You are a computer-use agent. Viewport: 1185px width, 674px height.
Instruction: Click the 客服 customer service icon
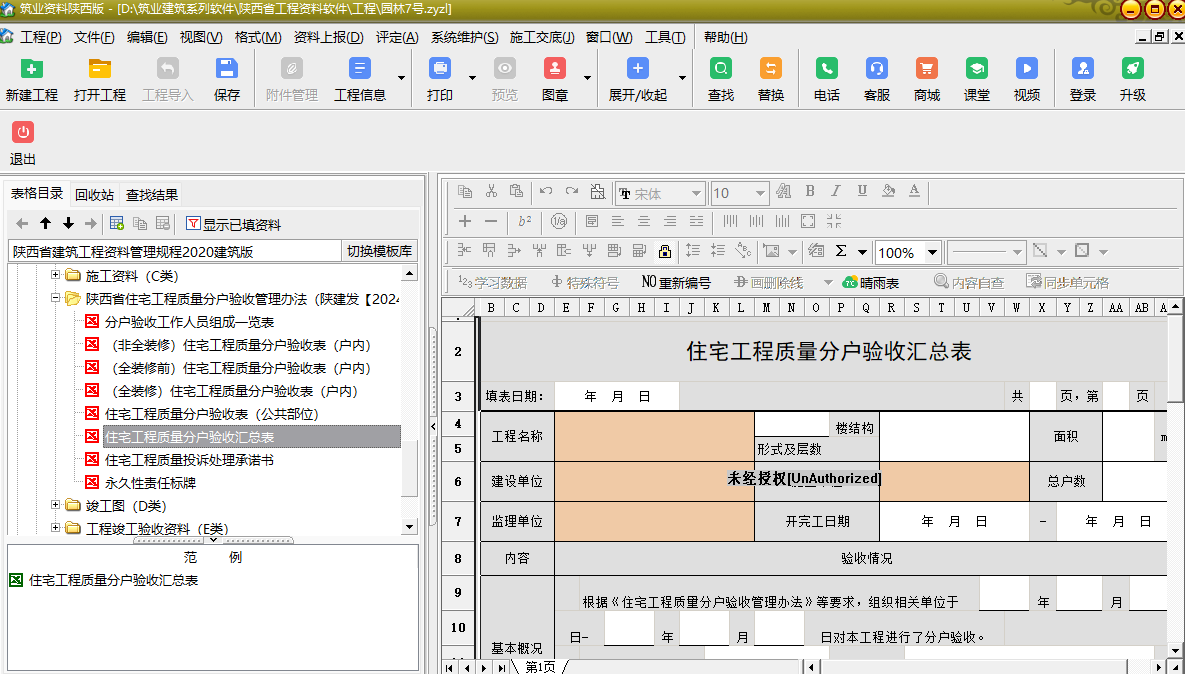[x=876, y=69]
